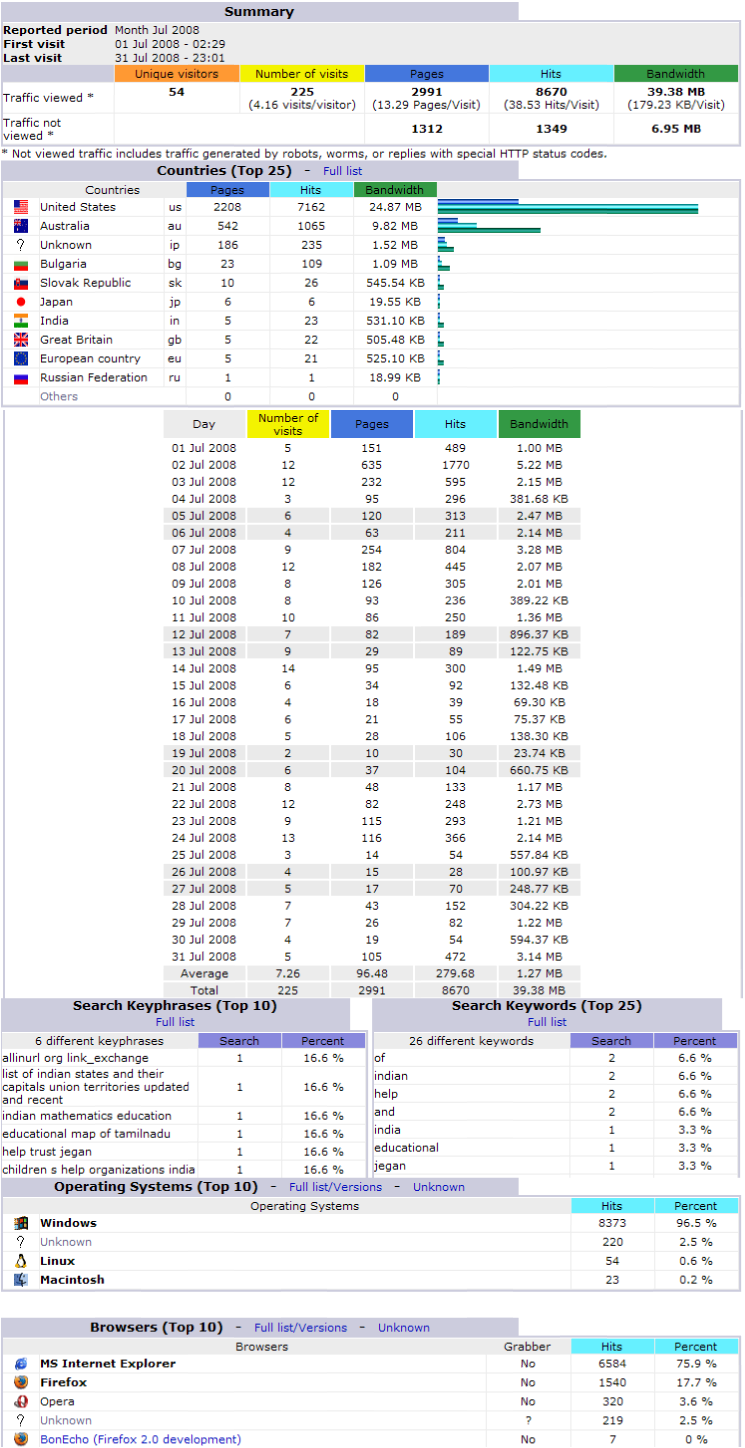Click the Slovak Republic flag icon
The width and height of the screenshot is (745, 1448).
click(21, 283)
